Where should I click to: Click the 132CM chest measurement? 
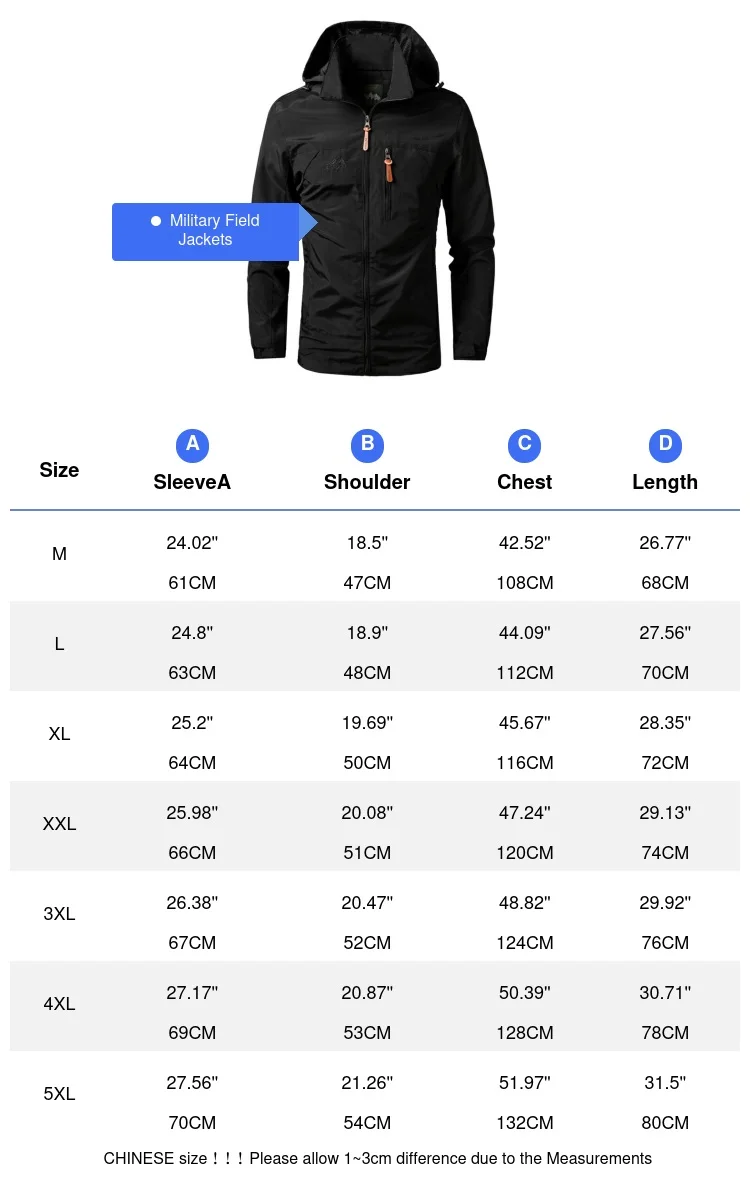(524, 1123)
